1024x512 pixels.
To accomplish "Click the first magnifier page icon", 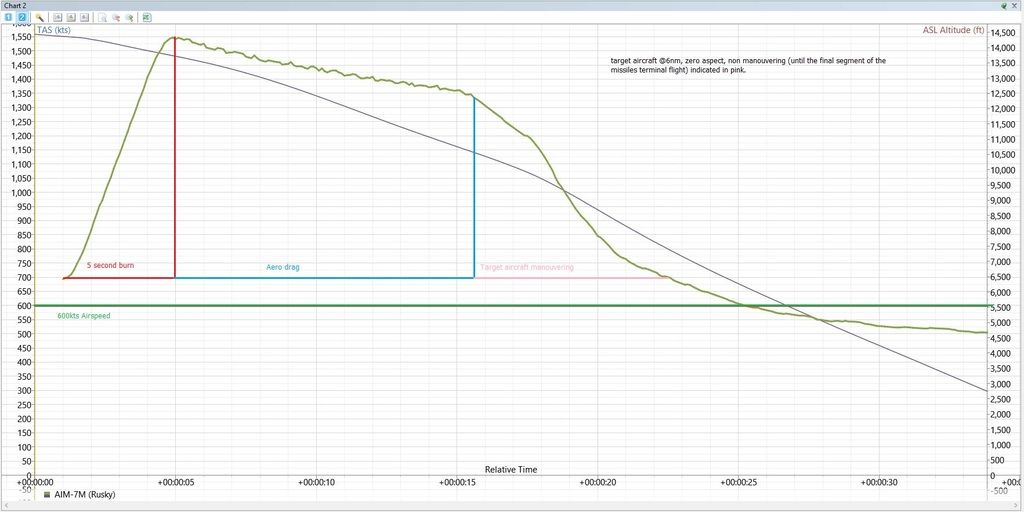I will point(103,18).
